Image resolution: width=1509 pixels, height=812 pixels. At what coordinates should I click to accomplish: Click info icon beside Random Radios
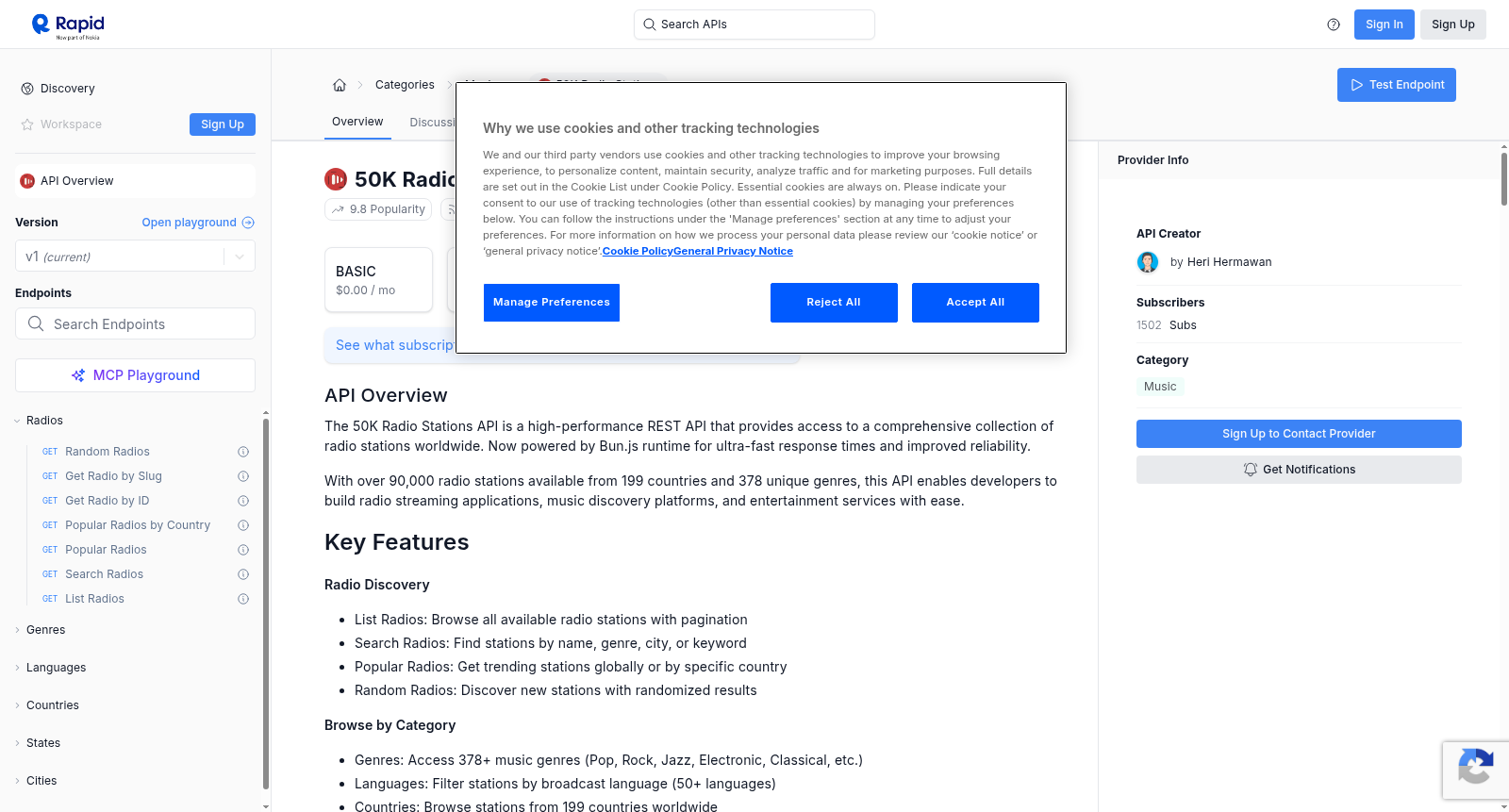(243, 452)
